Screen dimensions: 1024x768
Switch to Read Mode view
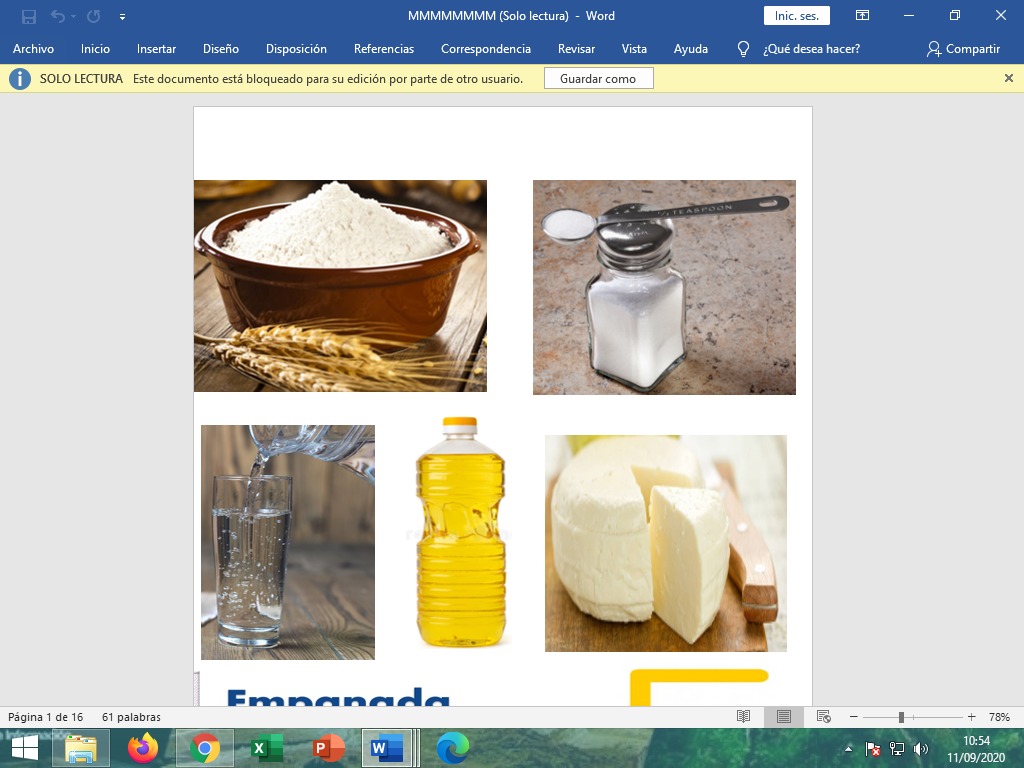pos(743,717)
